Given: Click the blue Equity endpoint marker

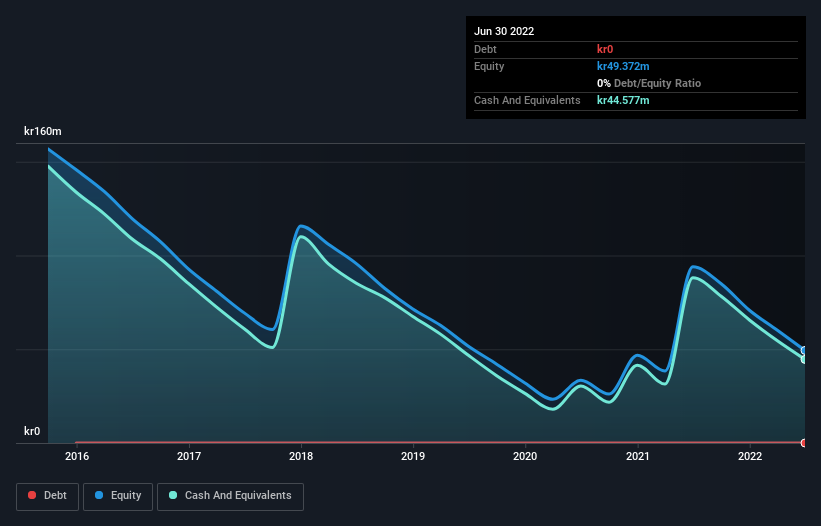Looking at the screenshot, I should pyautogui.click(x=804, y=350).
